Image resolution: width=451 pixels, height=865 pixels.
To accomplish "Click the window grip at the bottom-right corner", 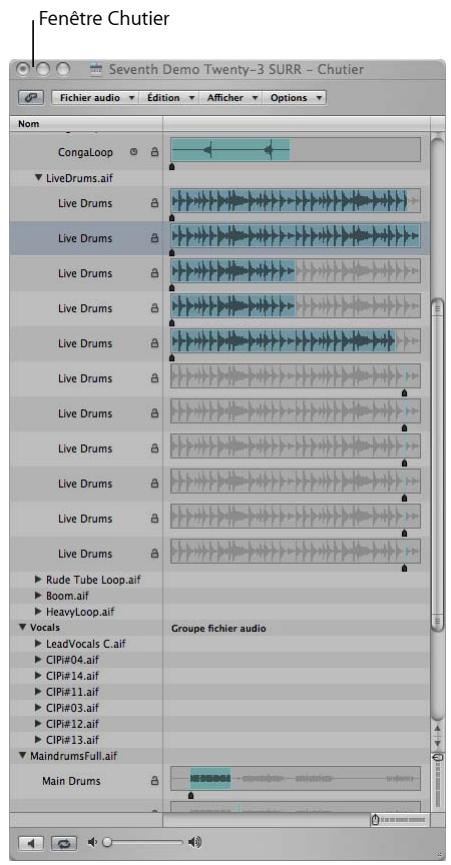I will [440, 853].
